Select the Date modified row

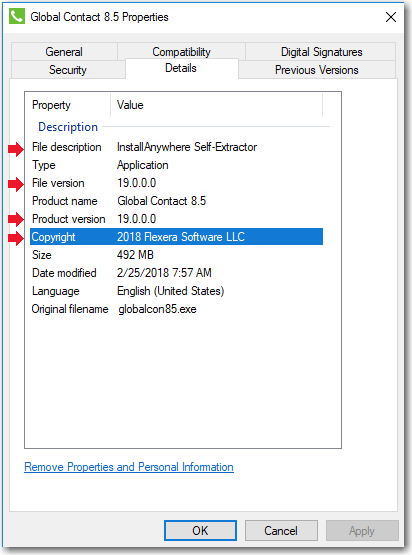(177, 273)
